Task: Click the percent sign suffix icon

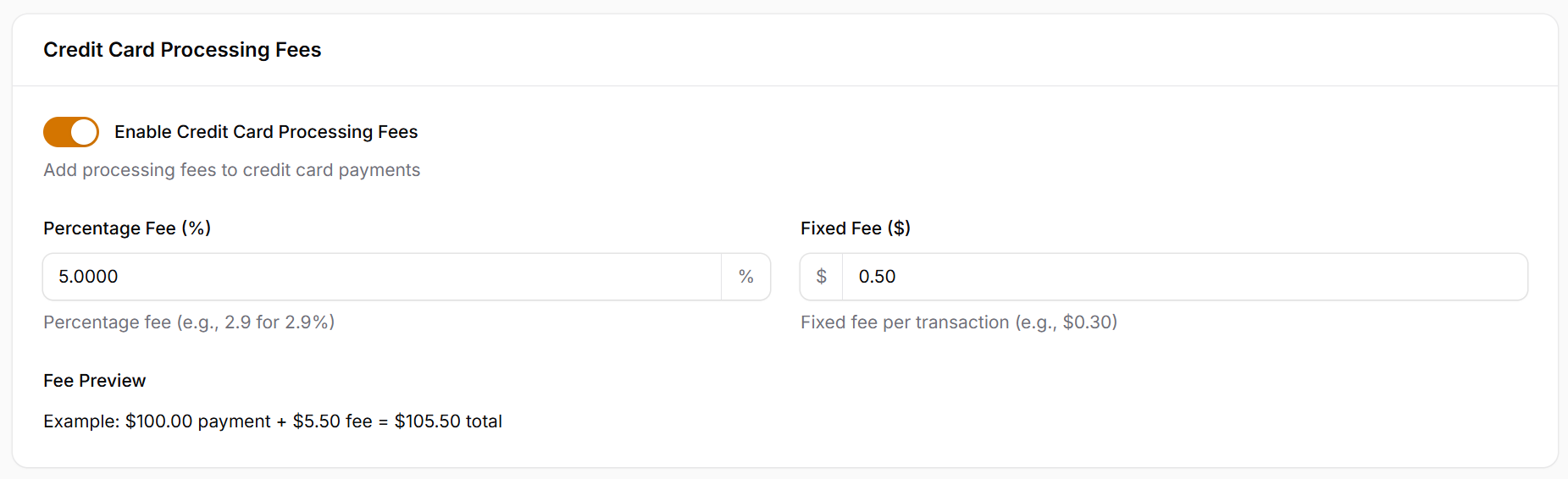Action: coord(745,277)
